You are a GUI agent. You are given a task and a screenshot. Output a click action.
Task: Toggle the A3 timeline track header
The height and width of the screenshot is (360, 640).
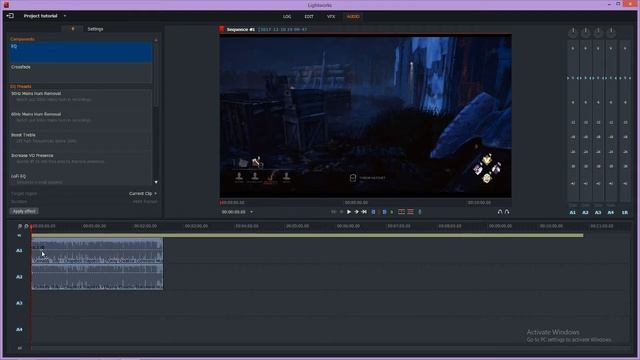(x=19, y=303)
